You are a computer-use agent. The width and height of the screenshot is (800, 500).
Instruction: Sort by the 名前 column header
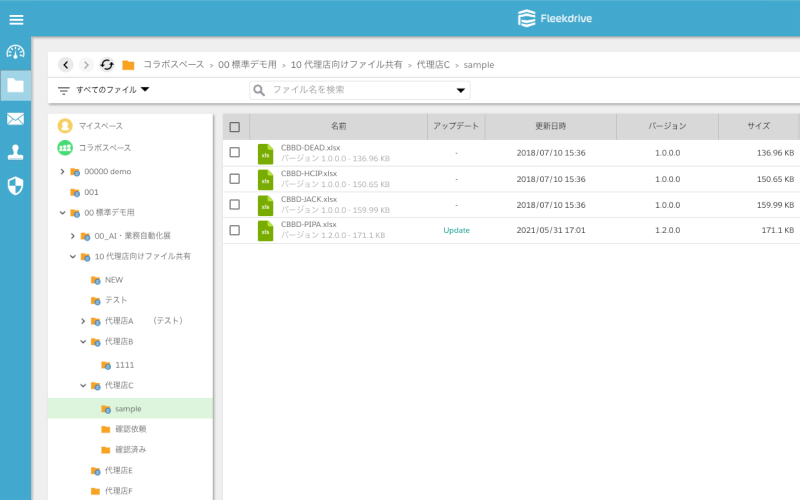pos(338,127)
